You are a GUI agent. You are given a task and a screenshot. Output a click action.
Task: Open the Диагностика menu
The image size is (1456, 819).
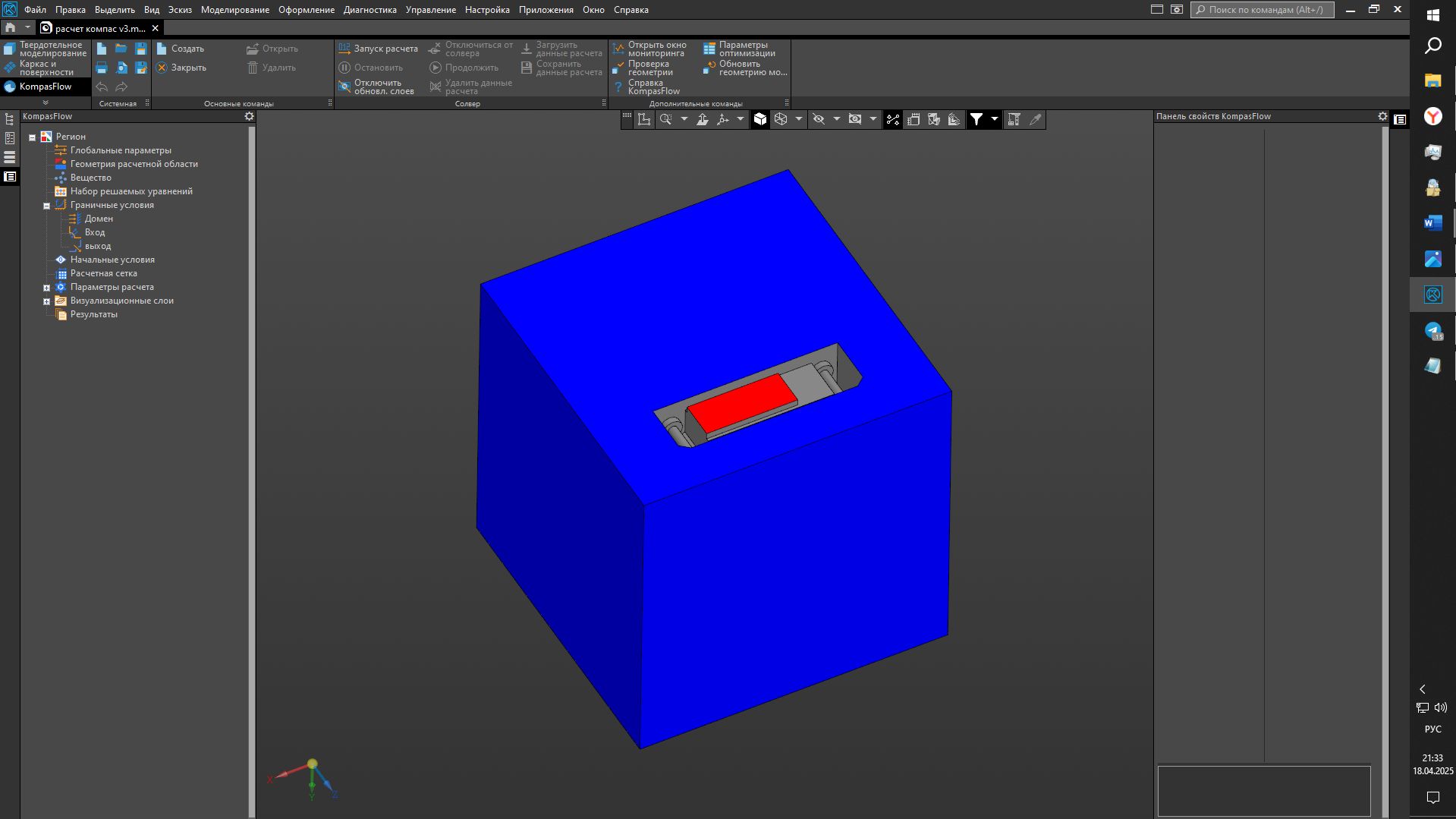[x=370, y=10]
